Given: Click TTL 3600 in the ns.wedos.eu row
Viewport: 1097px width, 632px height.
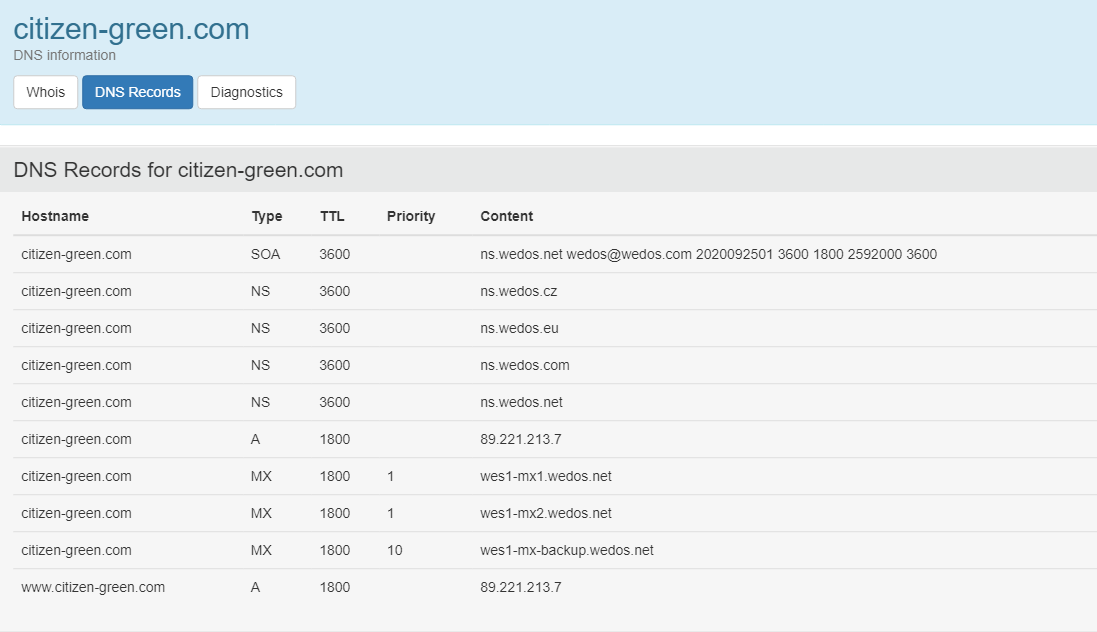Looking at the screenshot, I should click(334, 328).
